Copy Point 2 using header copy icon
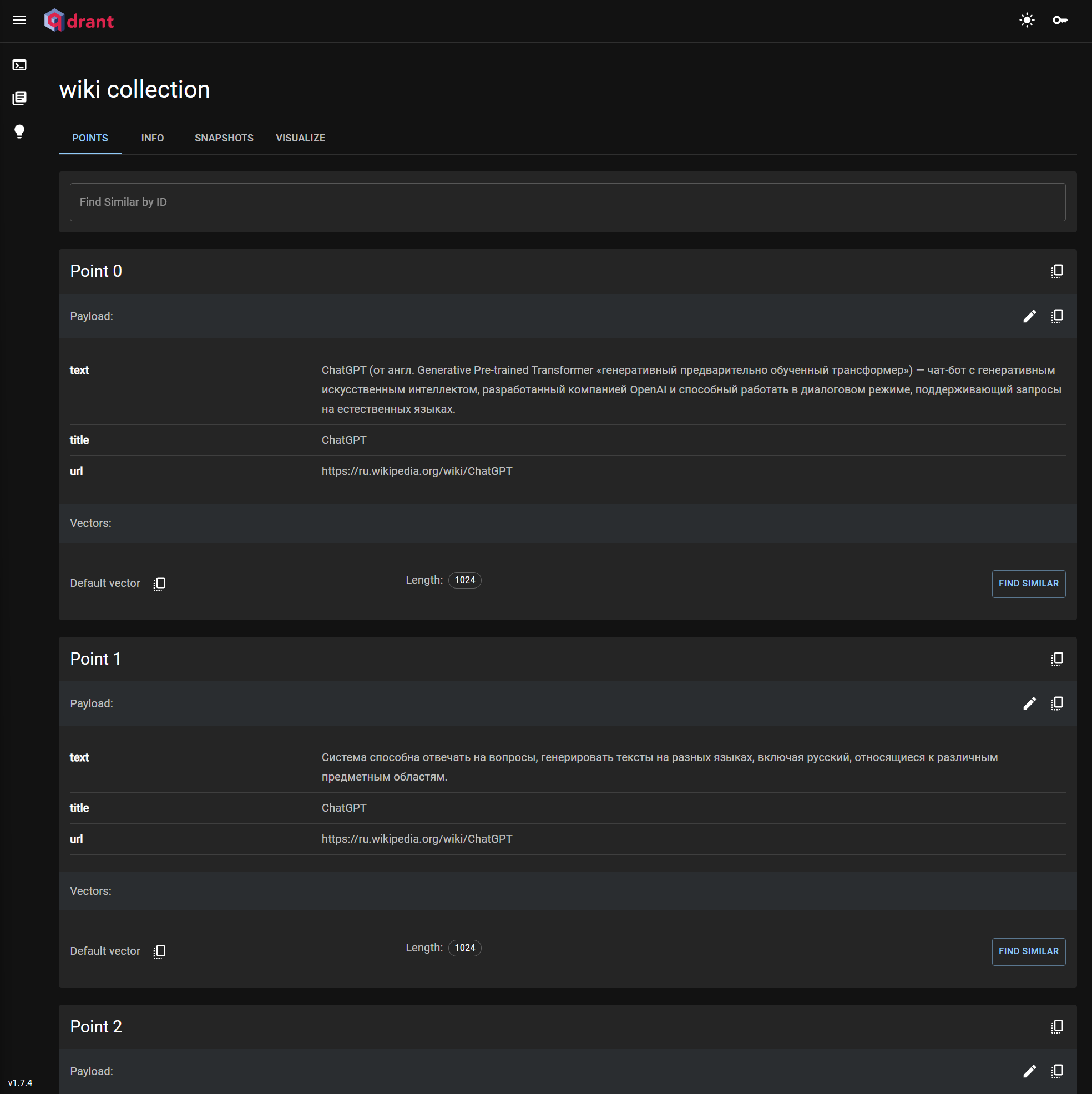This screenshot has width=1092, height=1094. [1057, 1027]
